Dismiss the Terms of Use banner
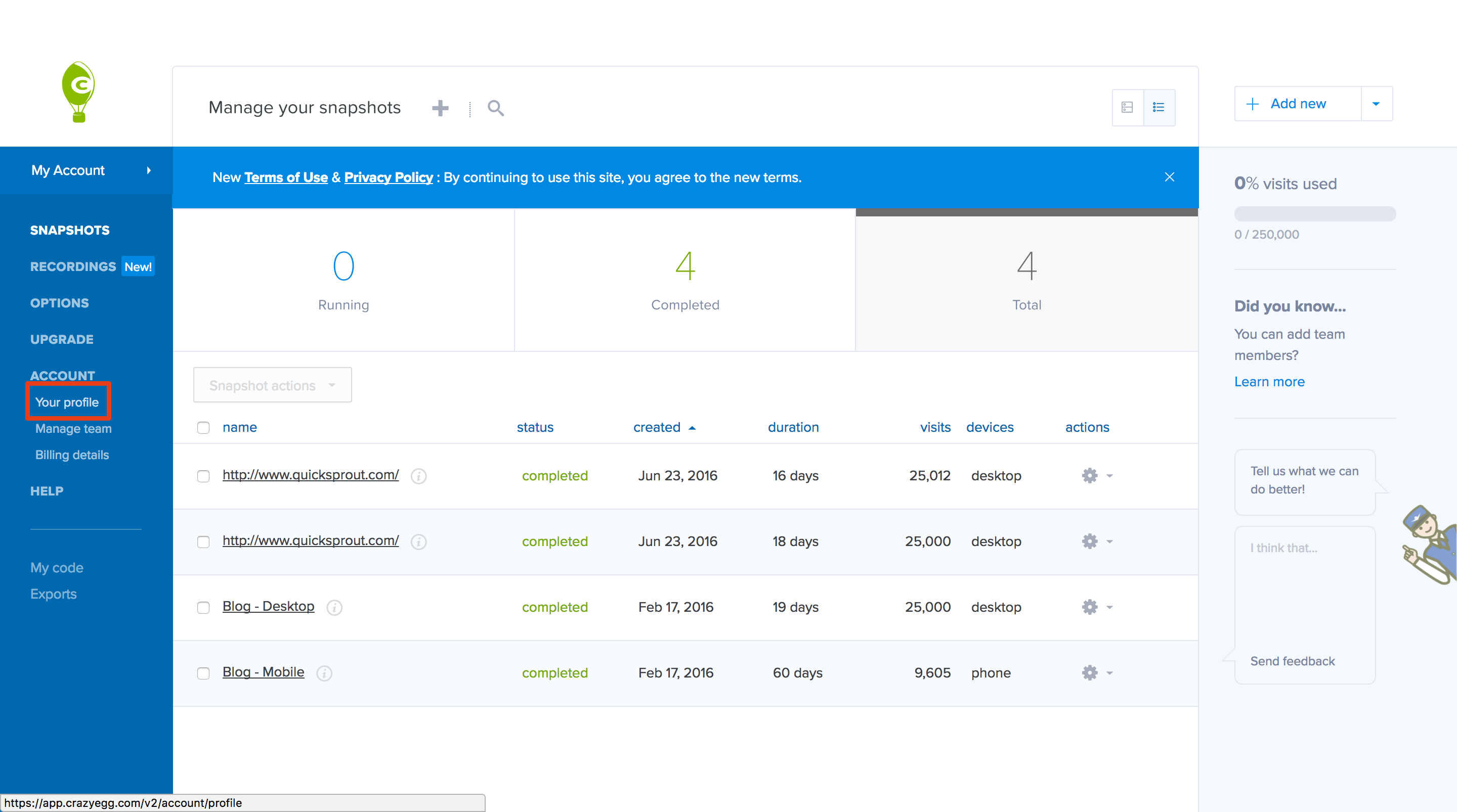 [x=1169, y=177]
